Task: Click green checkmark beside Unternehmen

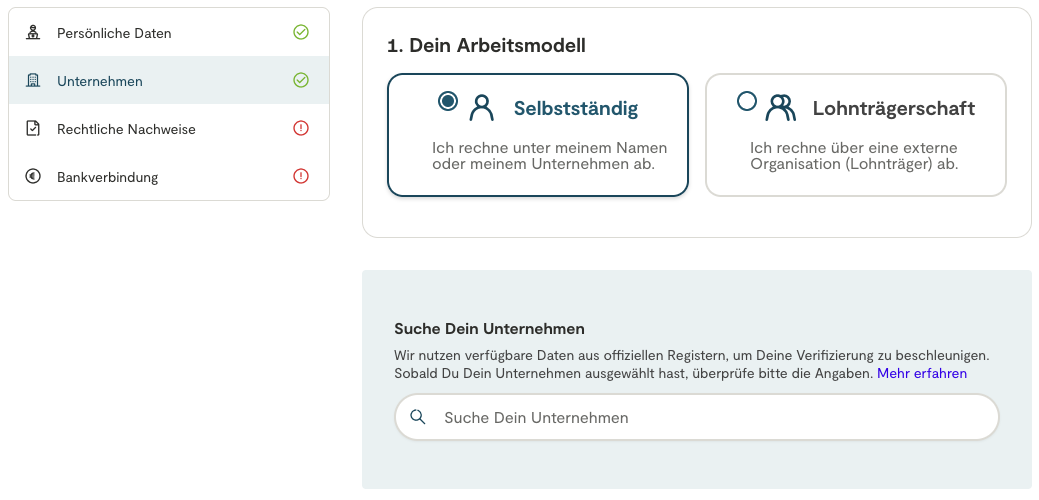Action: click(301, 80)
